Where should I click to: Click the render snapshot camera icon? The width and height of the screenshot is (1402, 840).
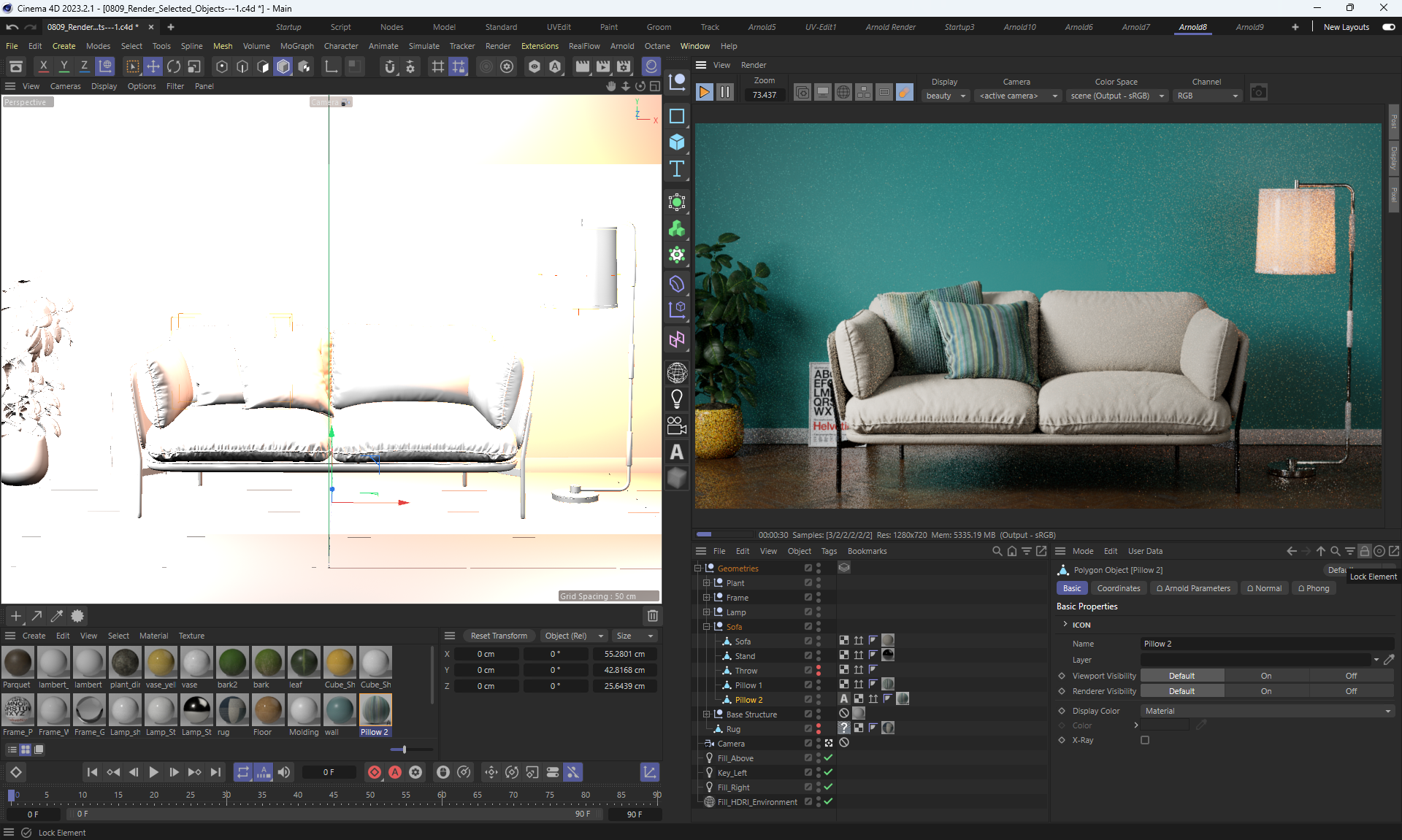tap(1258, 93)
